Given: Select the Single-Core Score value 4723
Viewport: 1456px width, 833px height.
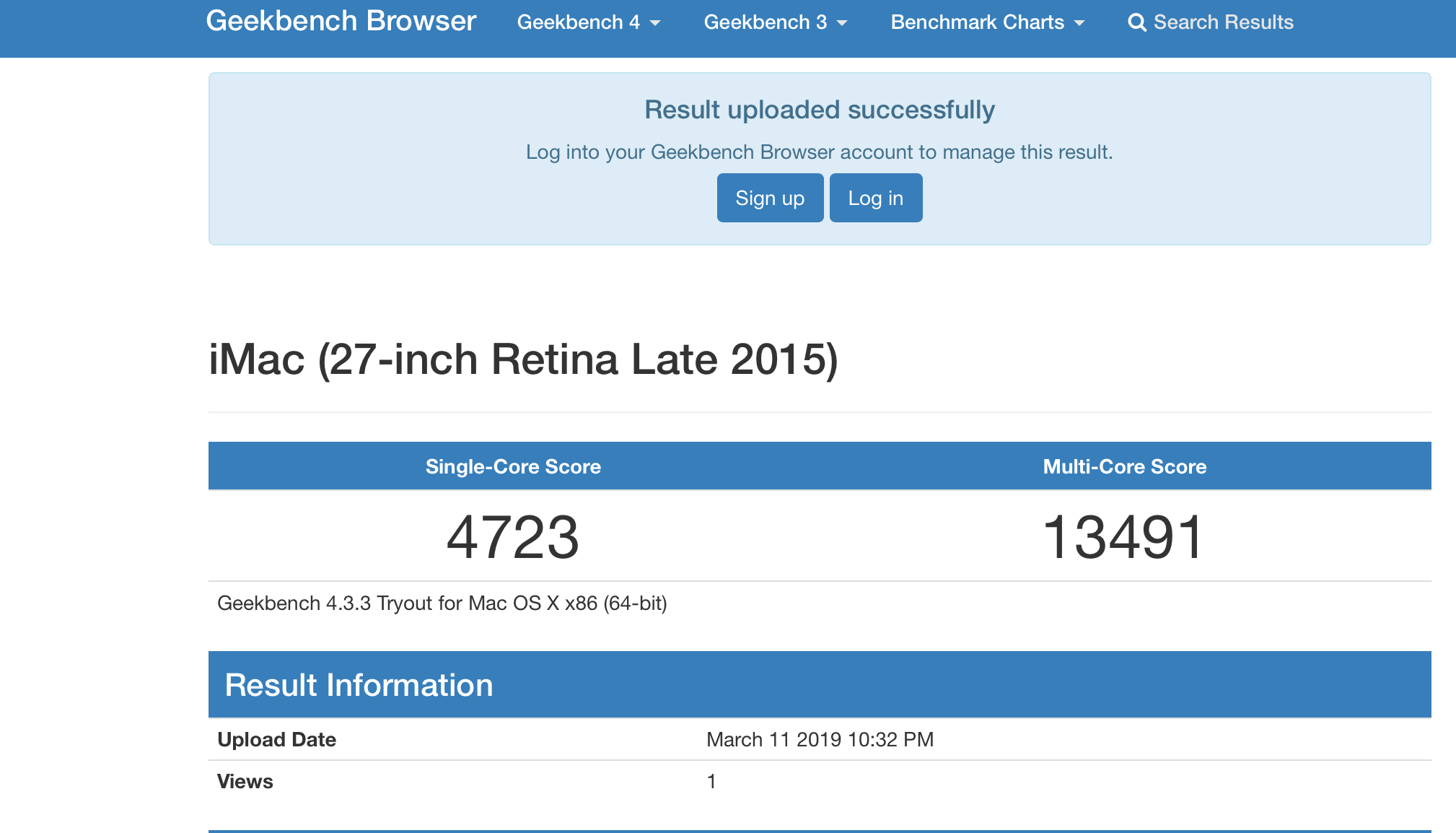Looking at the screenshot, I should coord(513,537).
